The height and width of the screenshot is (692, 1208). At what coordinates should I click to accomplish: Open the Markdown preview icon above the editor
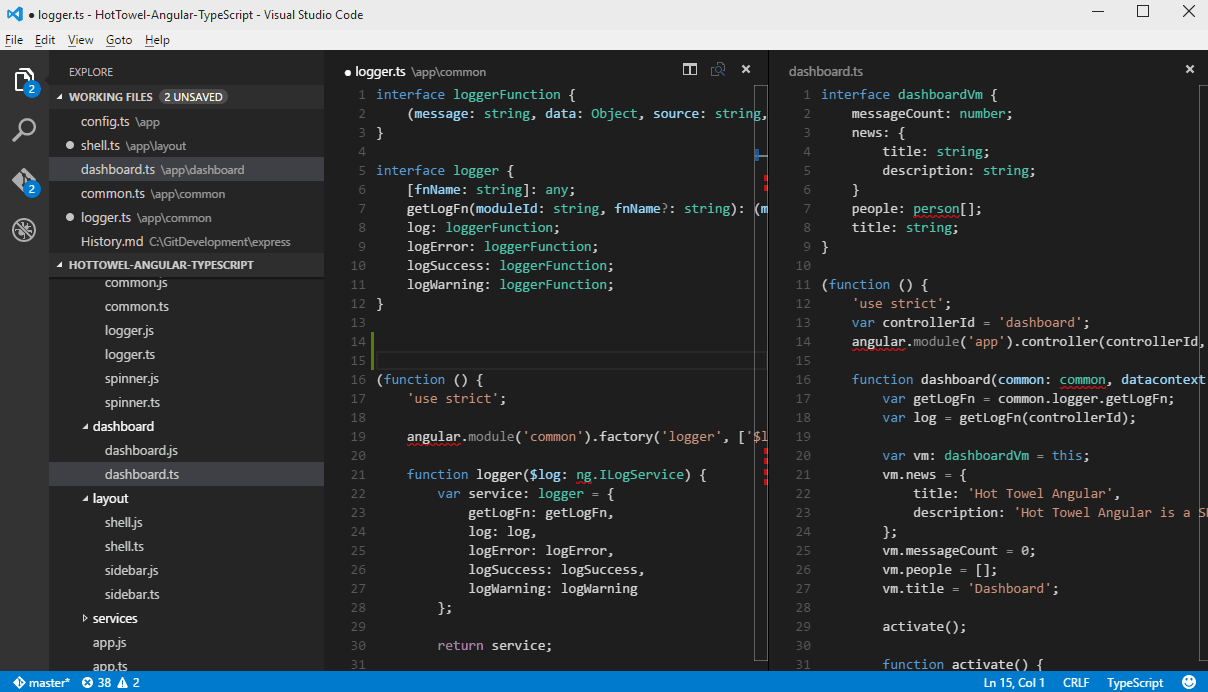pos(717,70)
